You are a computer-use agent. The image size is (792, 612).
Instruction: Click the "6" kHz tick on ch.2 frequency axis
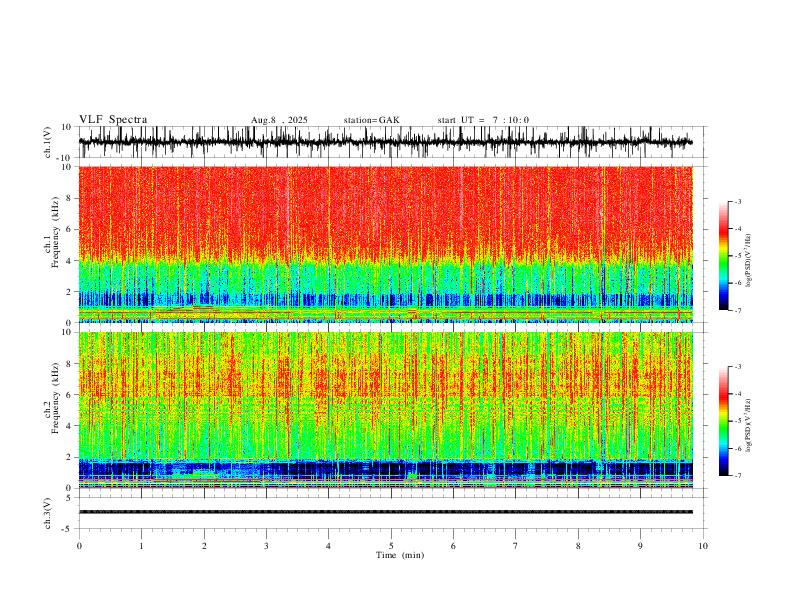tap(70, 394)
